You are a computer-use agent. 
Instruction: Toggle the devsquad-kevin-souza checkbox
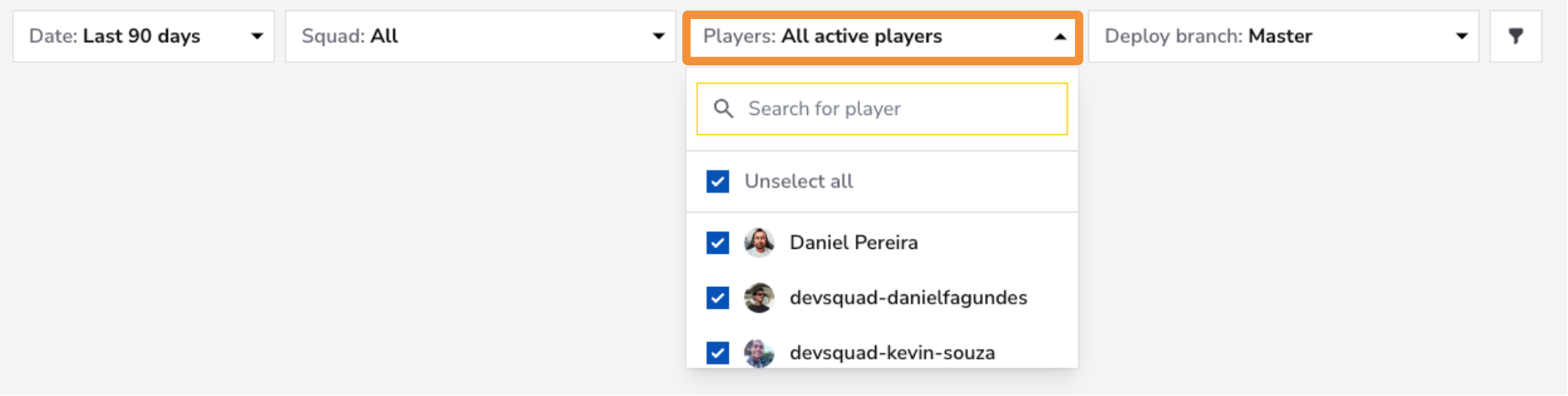[x=718, y=353]
